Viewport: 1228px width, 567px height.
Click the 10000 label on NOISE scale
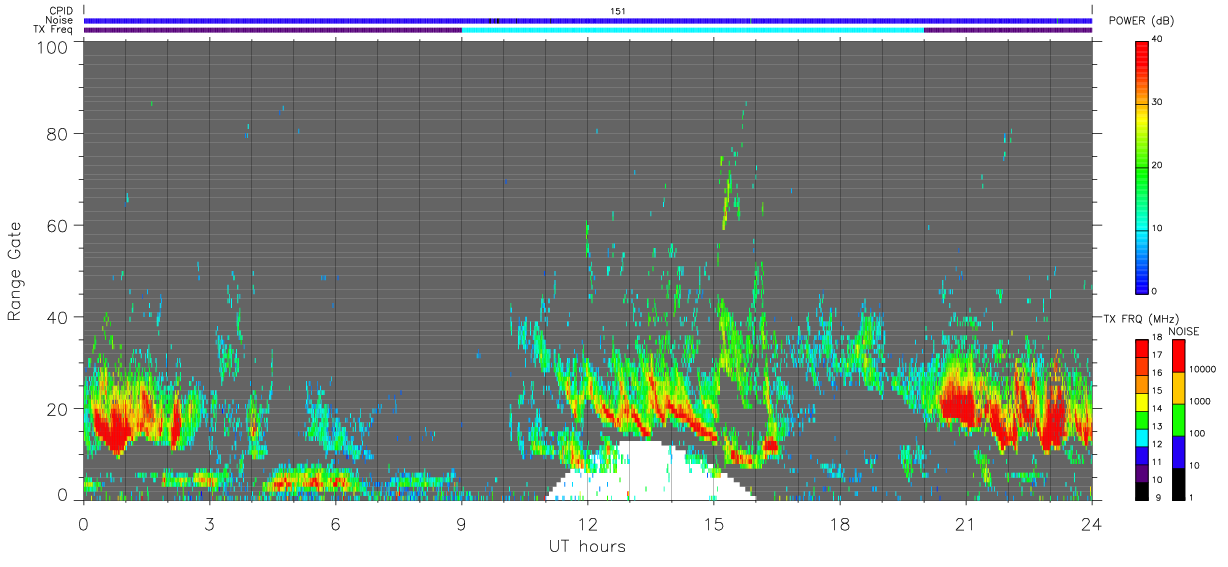1205,370
